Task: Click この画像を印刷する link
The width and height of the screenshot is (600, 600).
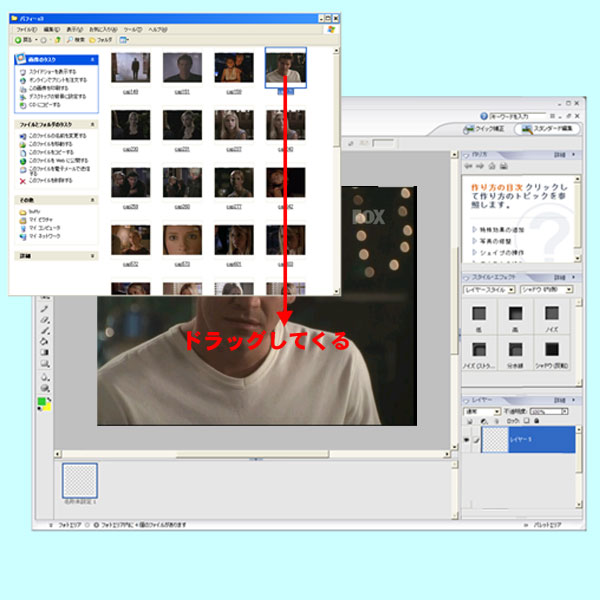Action: tap(49, 88)
